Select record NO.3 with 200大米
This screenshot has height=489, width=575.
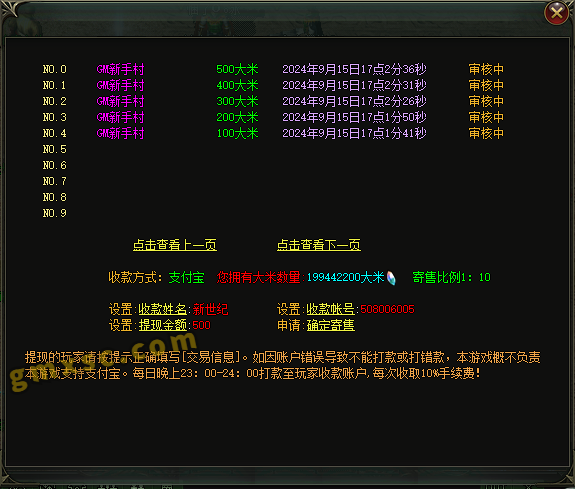pos(273,117)
